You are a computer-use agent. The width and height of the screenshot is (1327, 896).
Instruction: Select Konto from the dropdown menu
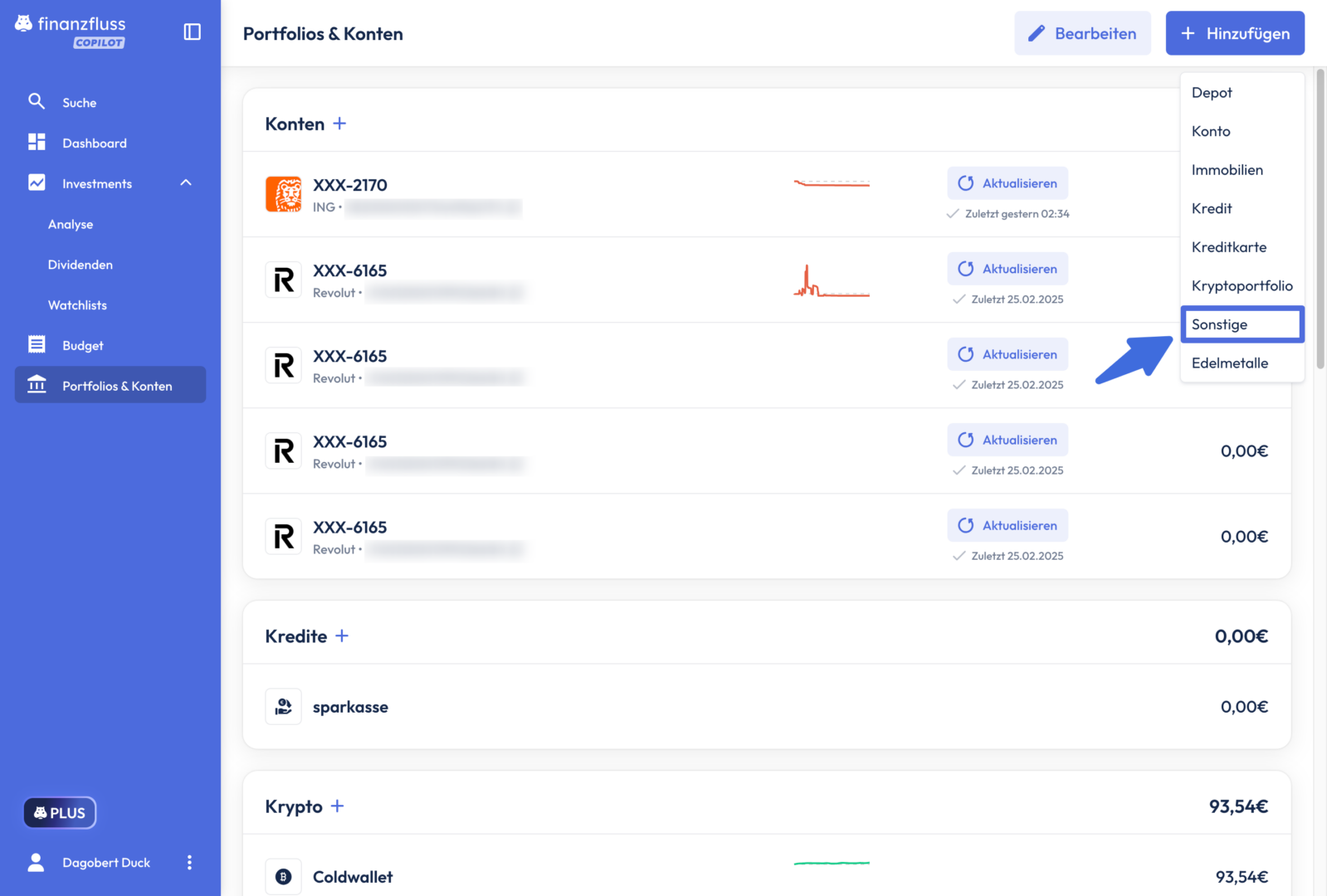coord(1242,131)
